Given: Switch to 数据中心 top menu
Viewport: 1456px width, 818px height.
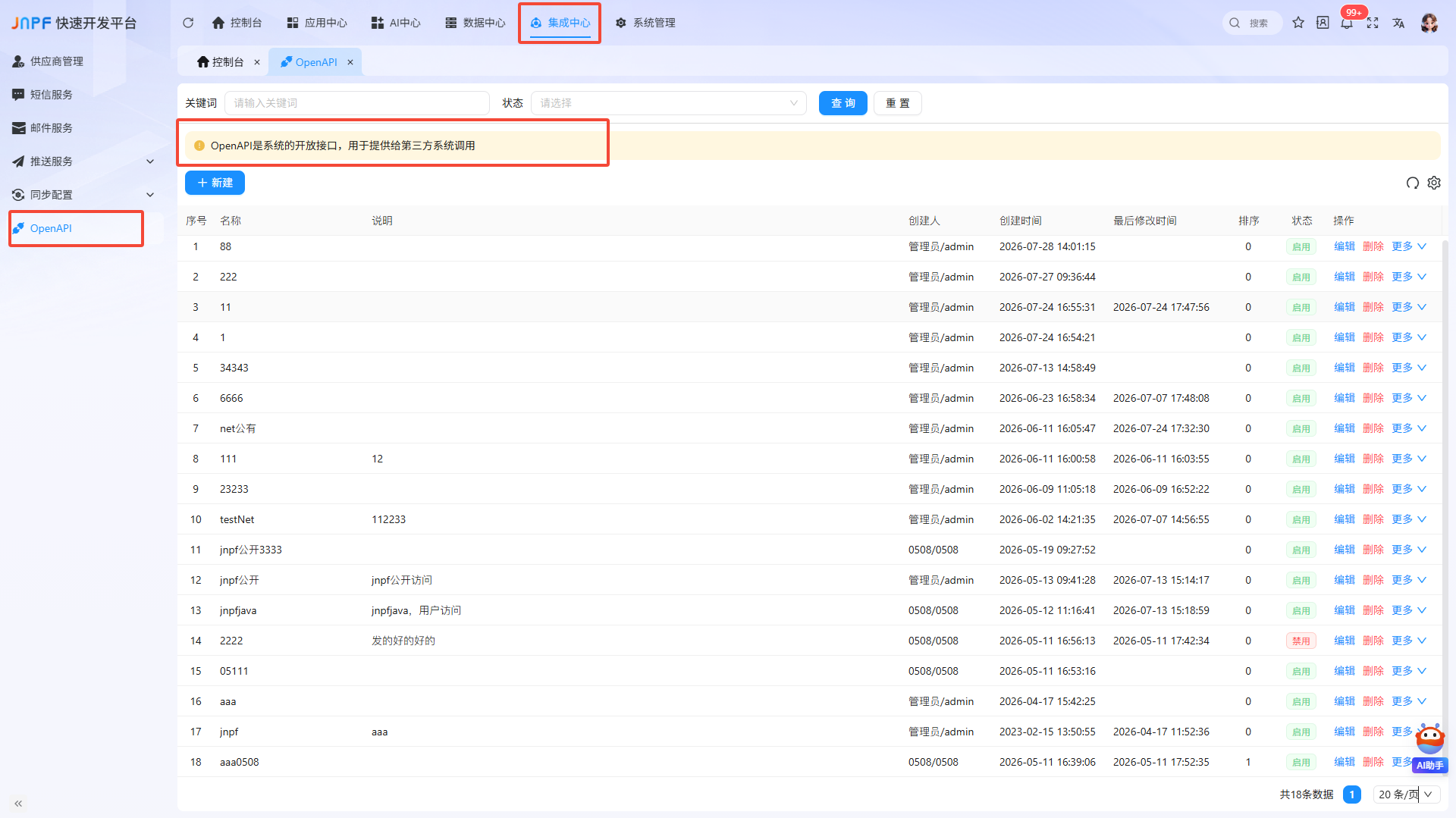Looking at the screenshot, I should [475, 23].
